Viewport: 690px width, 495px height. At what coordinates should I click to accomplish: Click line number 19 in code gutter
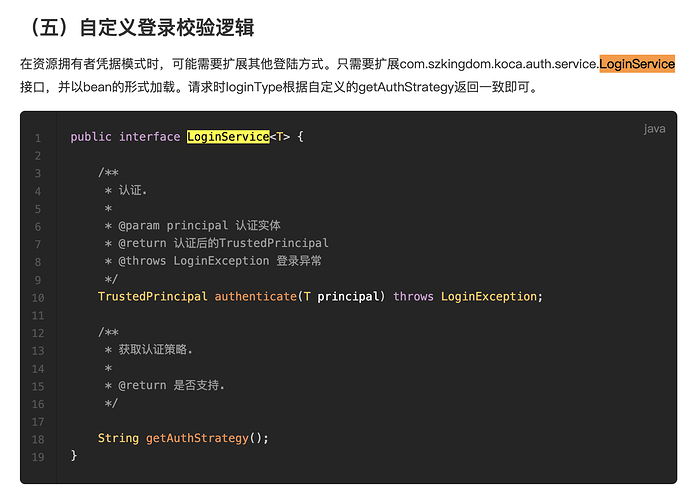click(37, 457)
